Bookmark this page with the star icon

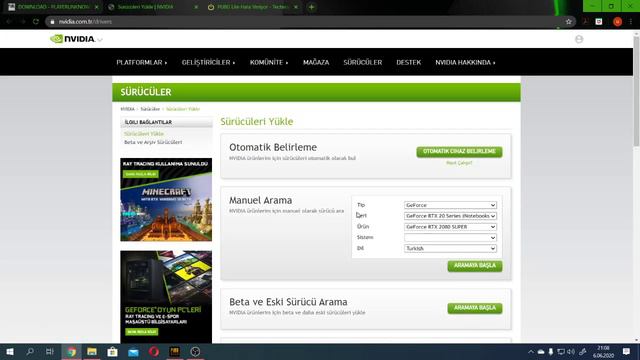569,22
